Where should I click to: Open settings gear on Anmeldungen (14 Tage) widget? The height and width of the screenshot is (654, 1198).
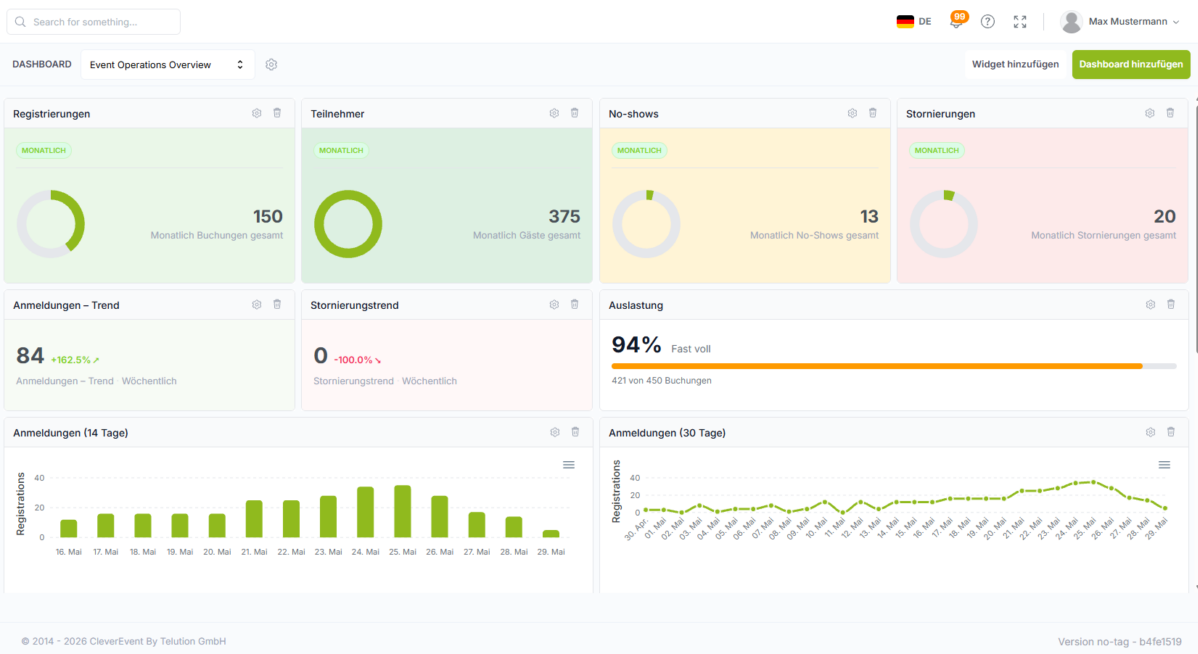pos(555,432)
